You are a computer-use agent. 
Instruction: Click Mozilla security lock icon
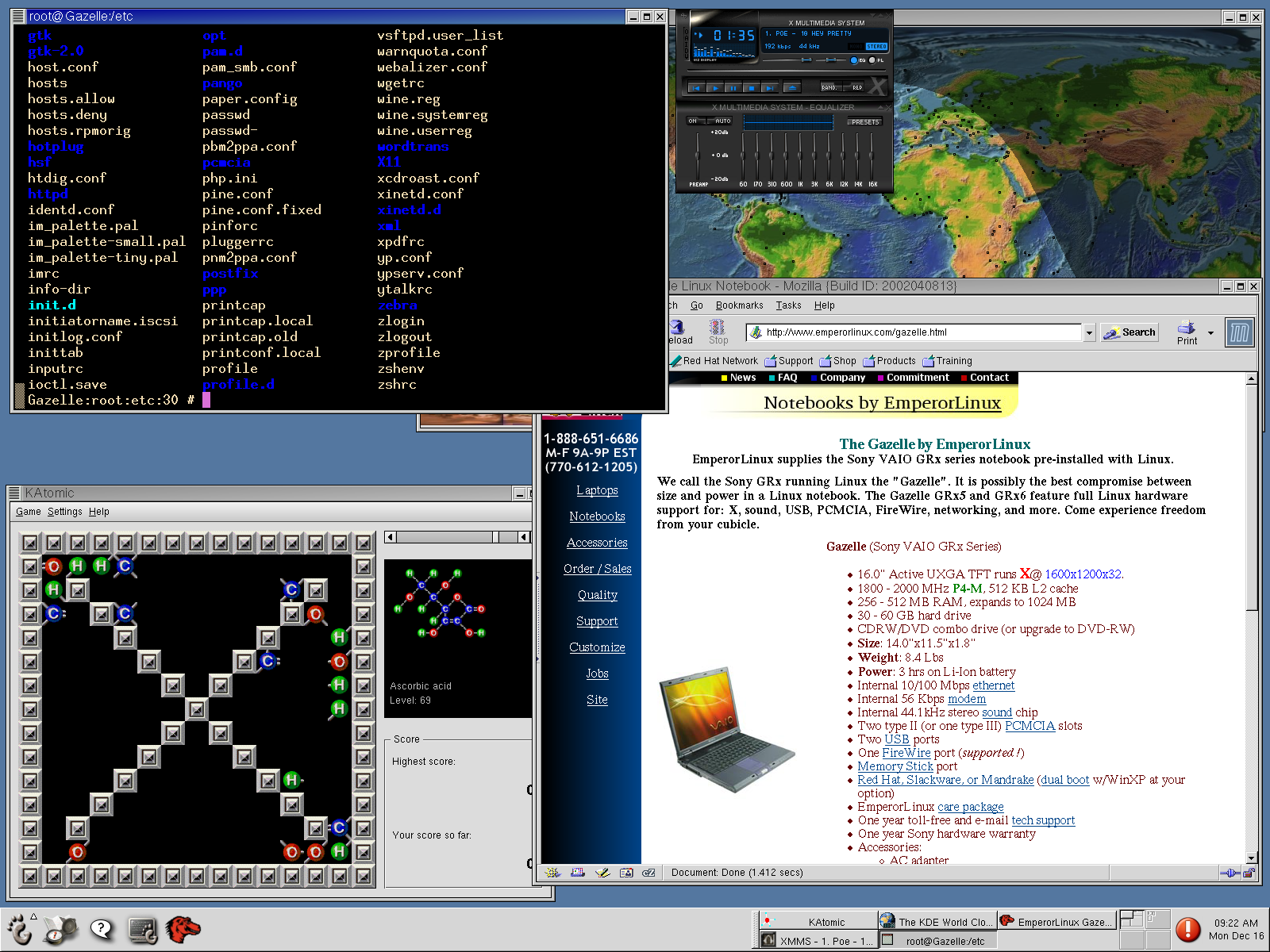pyautogui.click(x=1249, y=873)
